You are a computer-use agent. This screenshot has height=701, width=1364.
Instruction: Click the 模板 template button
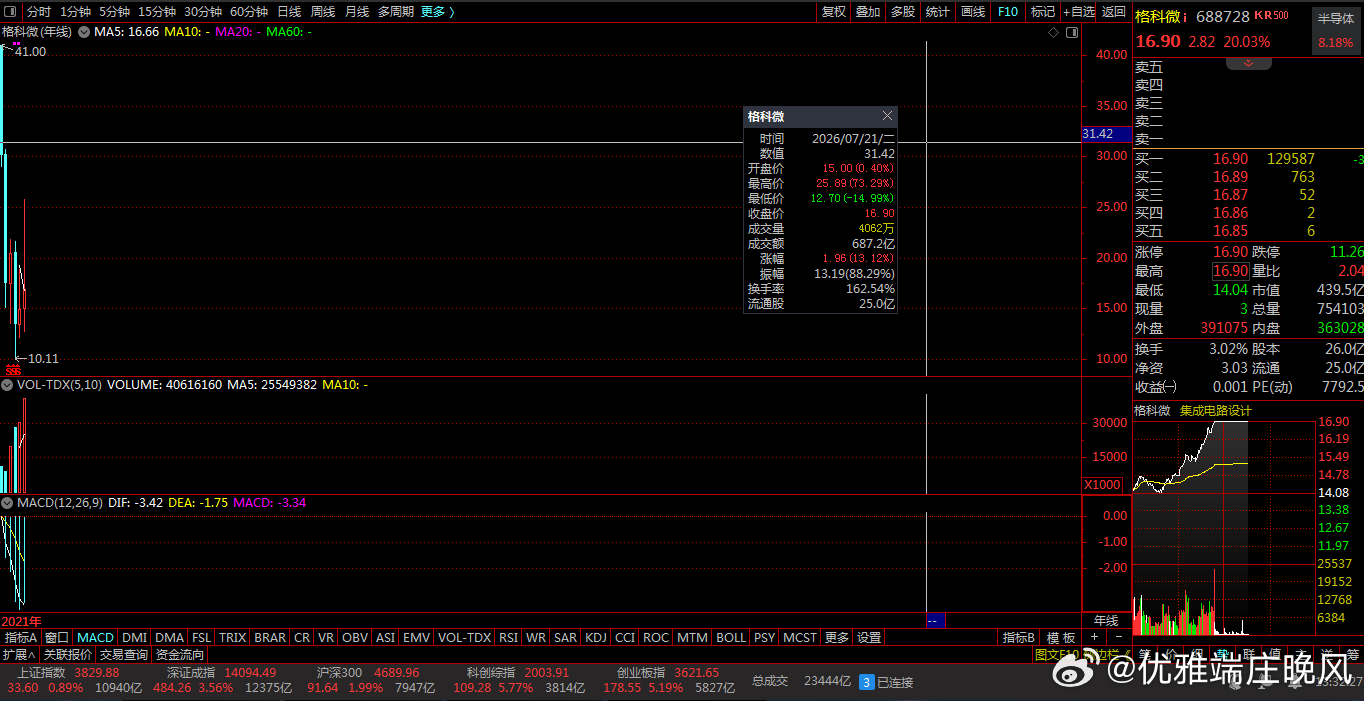[1061, 637]
